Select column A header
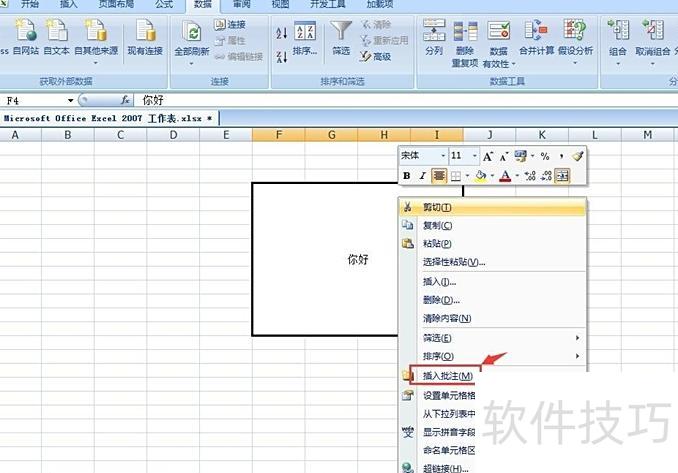This screenshot has width=678, height=473. [15, 135]
